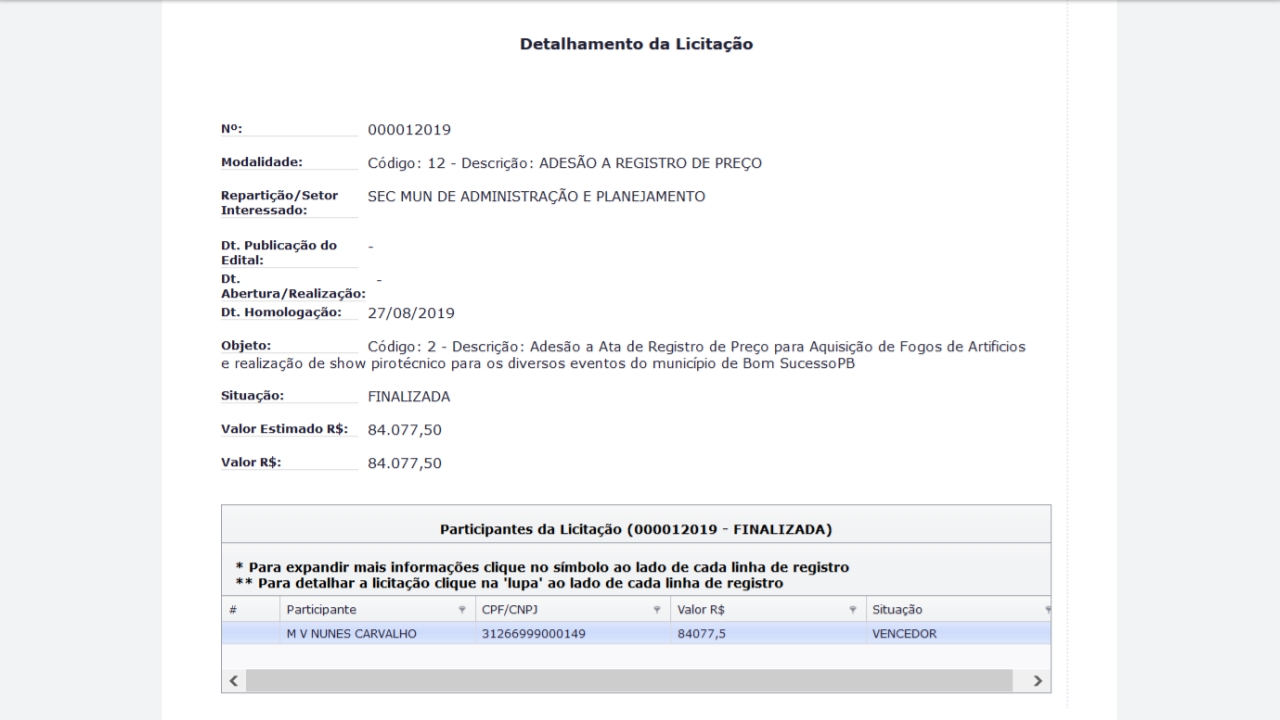Click the left arrow of horizontal scrollbar
The width and height of the screenshot is (1280, 720).
pyautogui.click(x=233, y=681)
